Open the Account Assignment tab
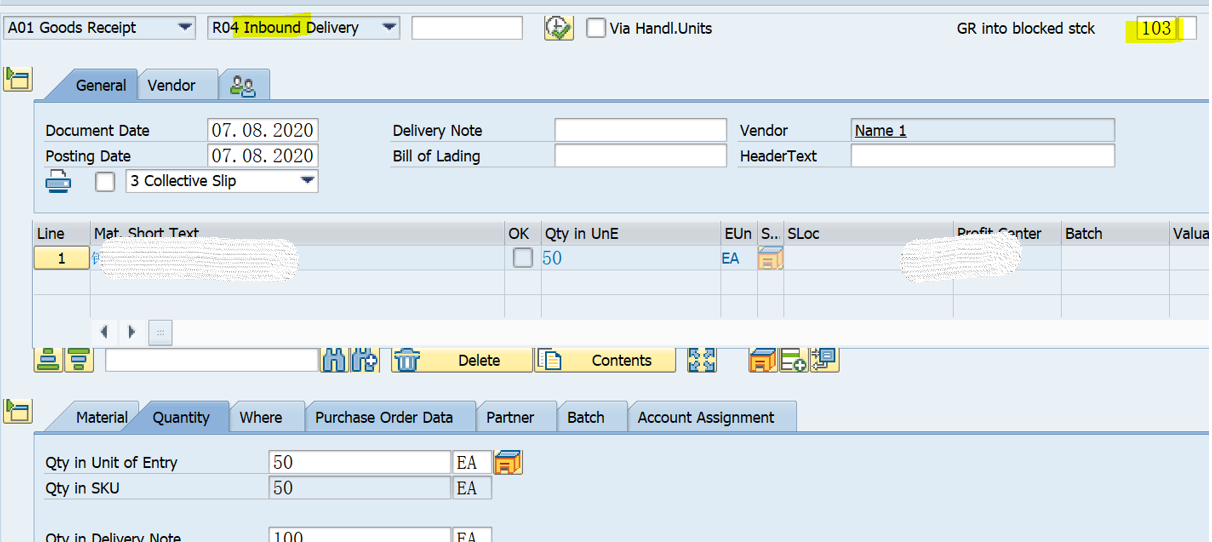The width and height of the screenshot is (1212, 542). tap(706, 417)
